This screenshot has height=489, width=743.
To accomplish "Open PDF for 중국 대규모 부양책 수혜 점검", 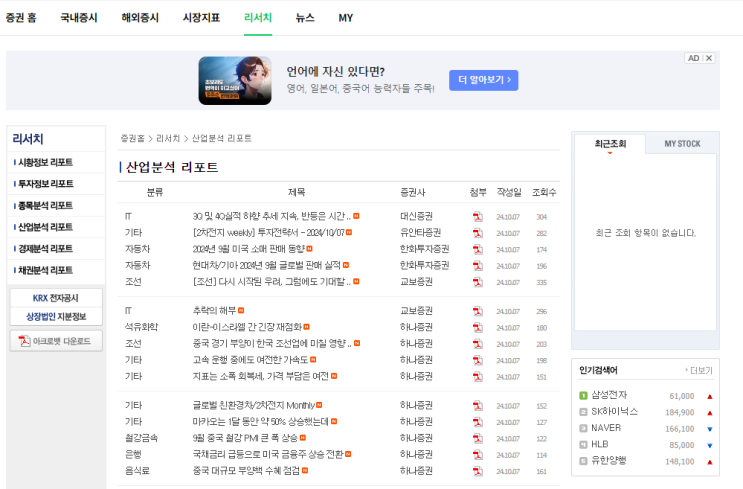I will coord(477,471).
